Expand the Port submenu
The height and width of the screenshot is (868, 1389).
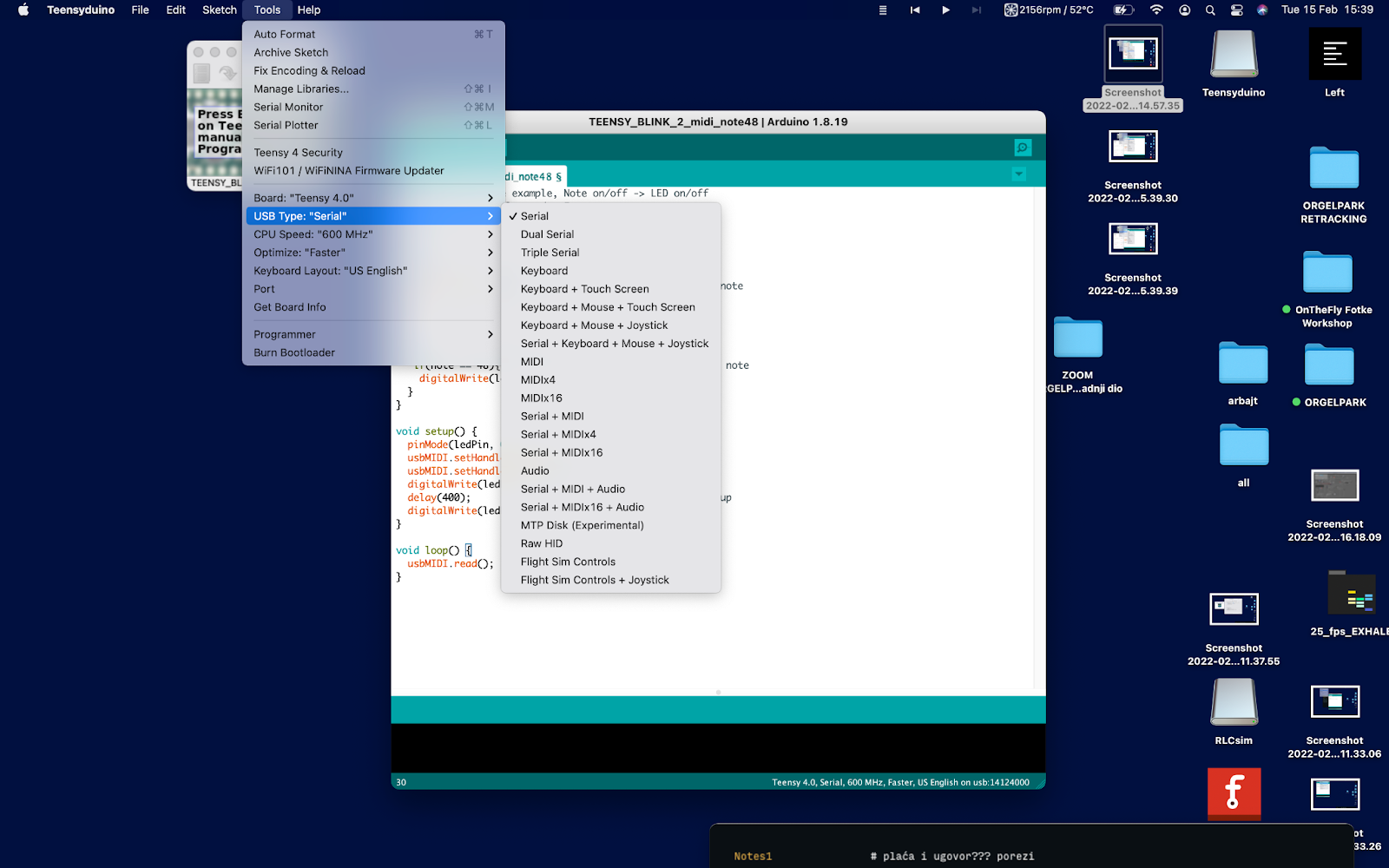(x=263, y=288)
